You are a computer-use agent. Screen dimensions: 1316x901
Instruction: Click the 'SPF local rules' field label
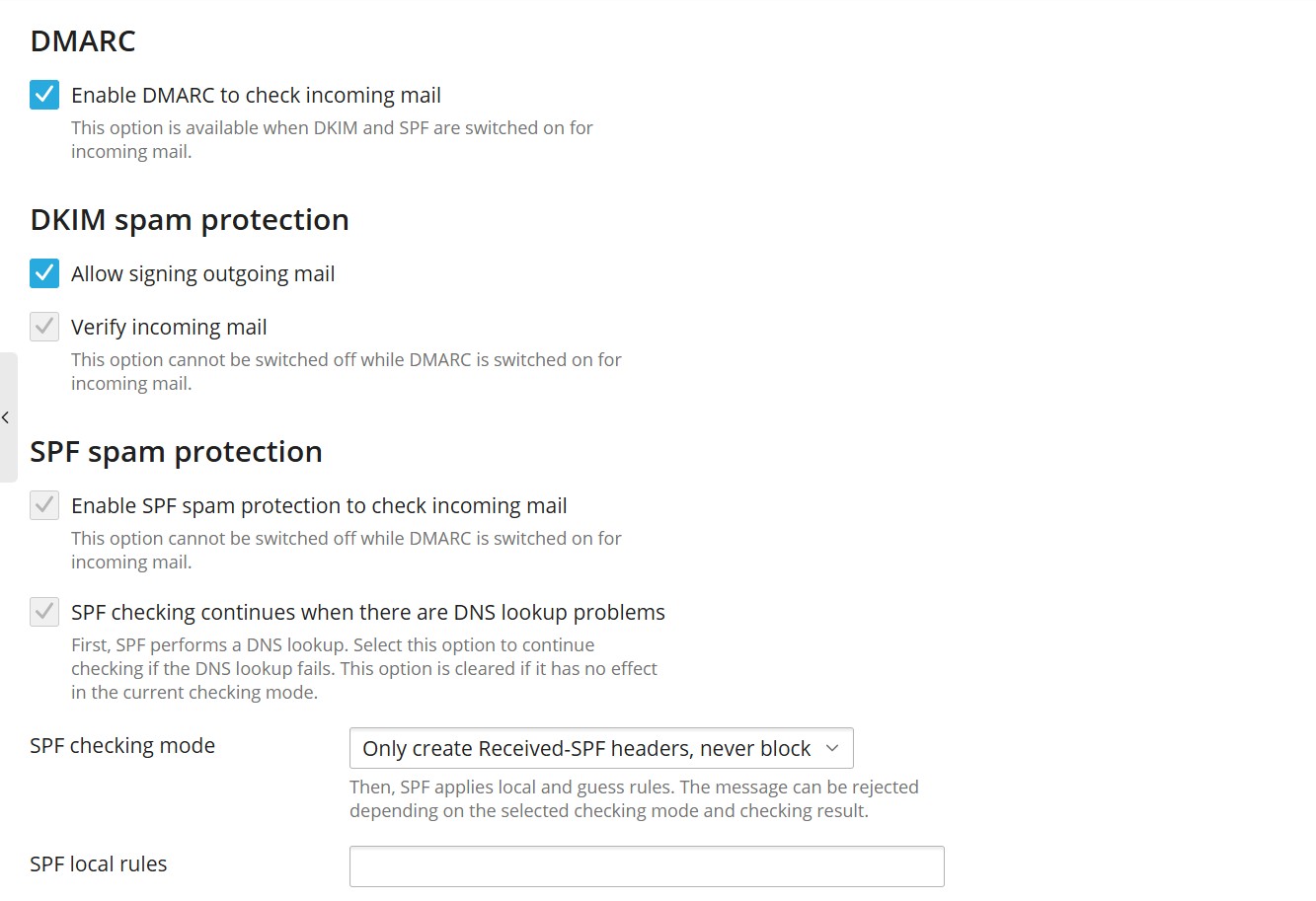coord(99,864)
